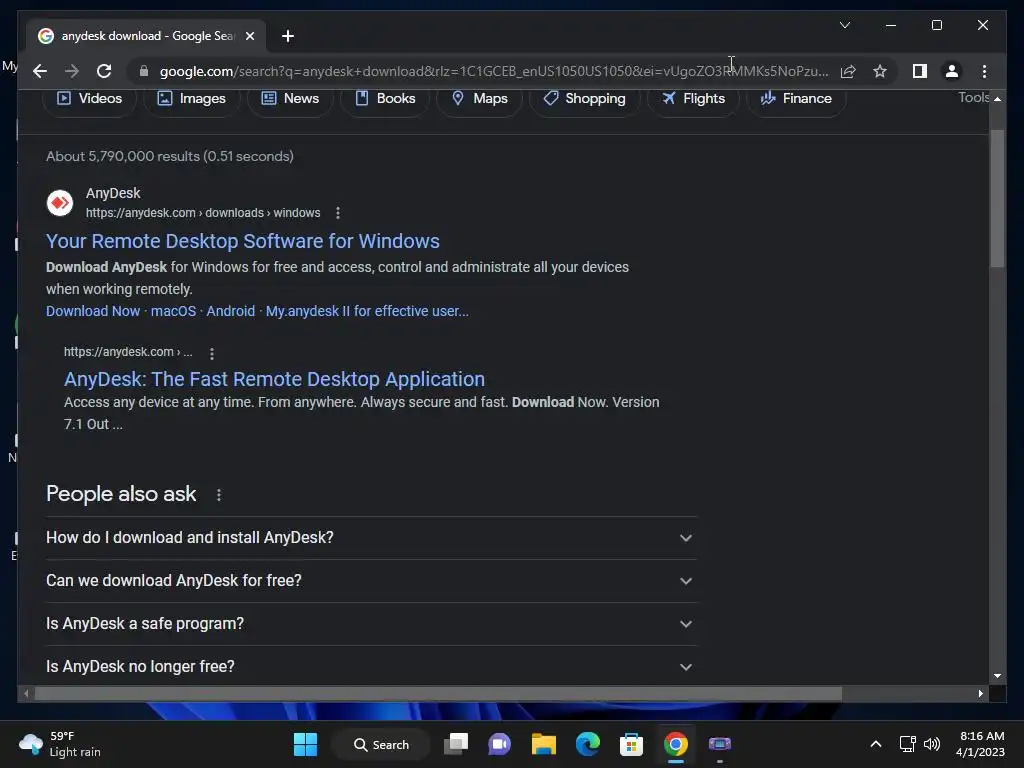The height and width of the screenshot is (768, 1024).
Task: Open search Tools options
Action: pos(973,97)
